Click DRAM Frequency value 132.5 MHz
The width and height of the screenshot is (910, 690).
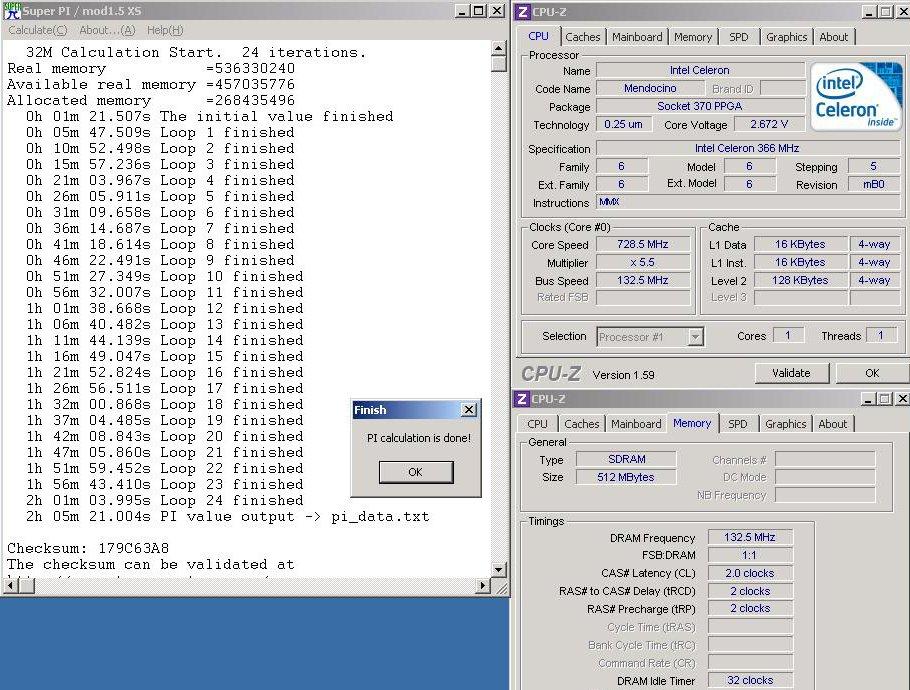750,537
